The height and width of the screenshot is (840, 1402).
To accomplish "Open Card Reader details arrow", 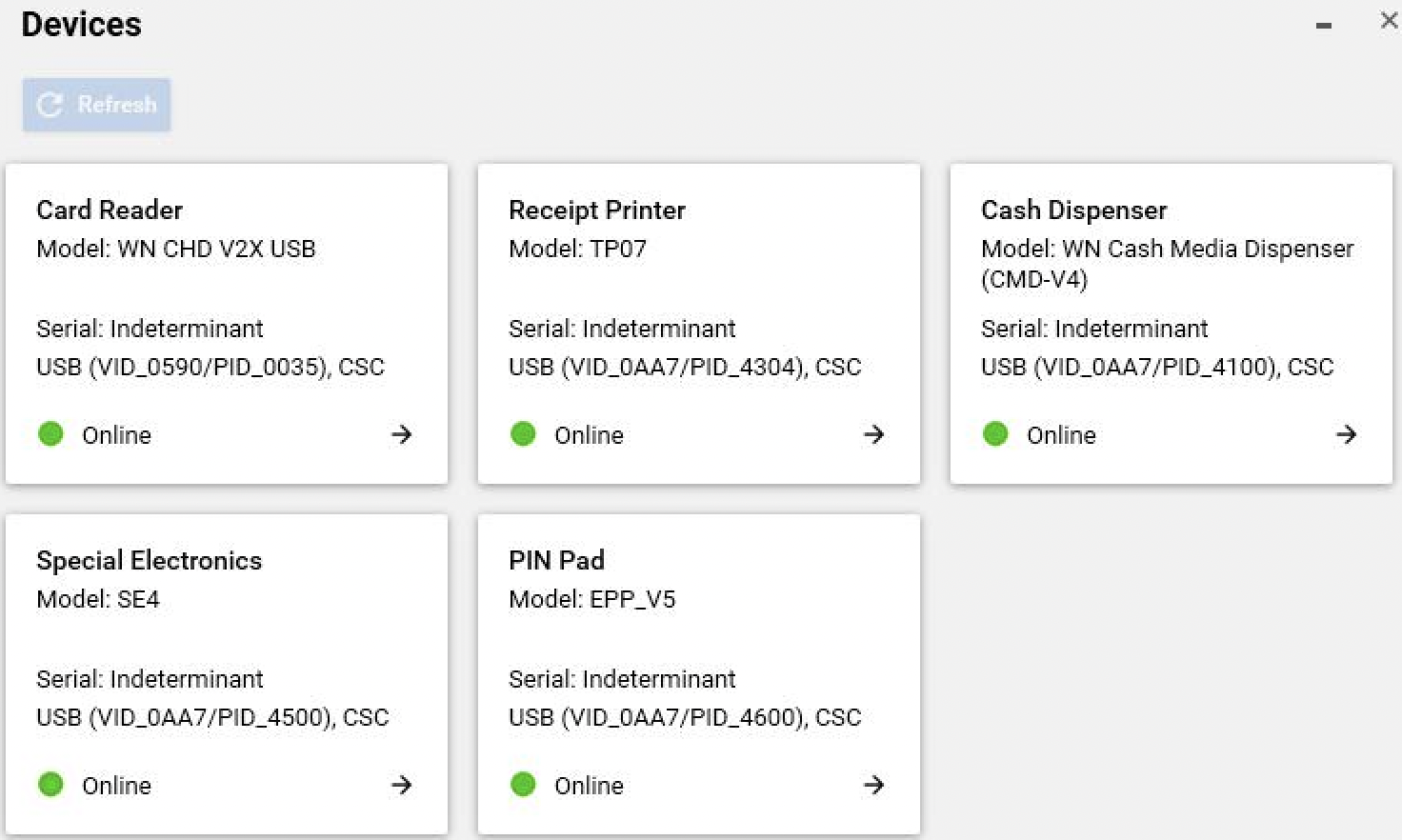I will (401, 435).
